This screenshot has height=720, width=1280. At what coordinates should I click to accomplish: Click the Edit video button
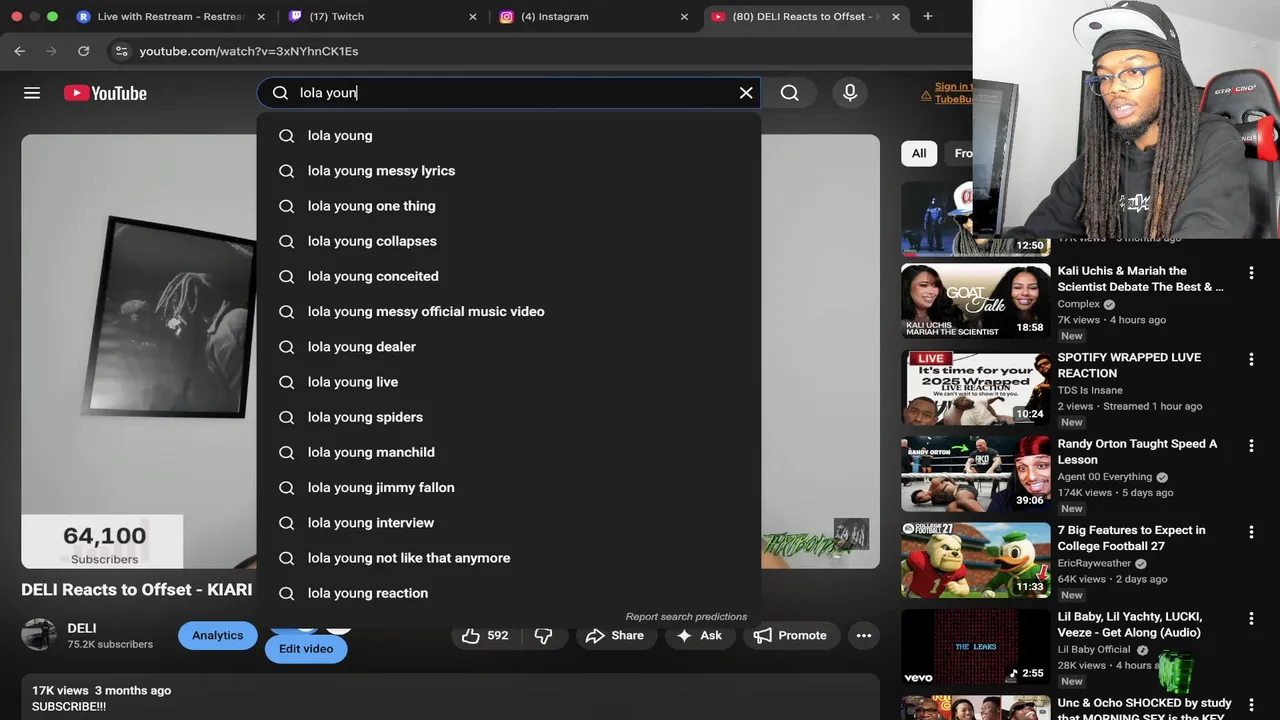306,648
